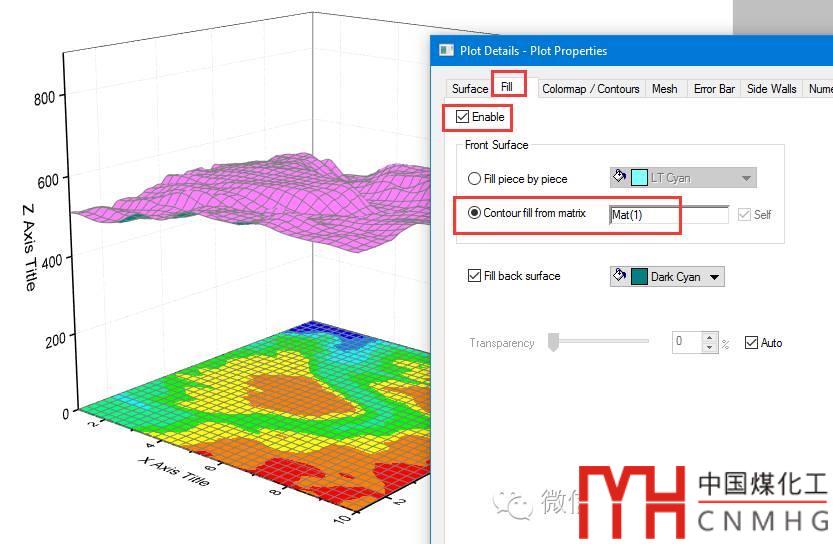833x544 pixels.
Task: Switch to the Surface tab
Action: (x=470, y=89)
